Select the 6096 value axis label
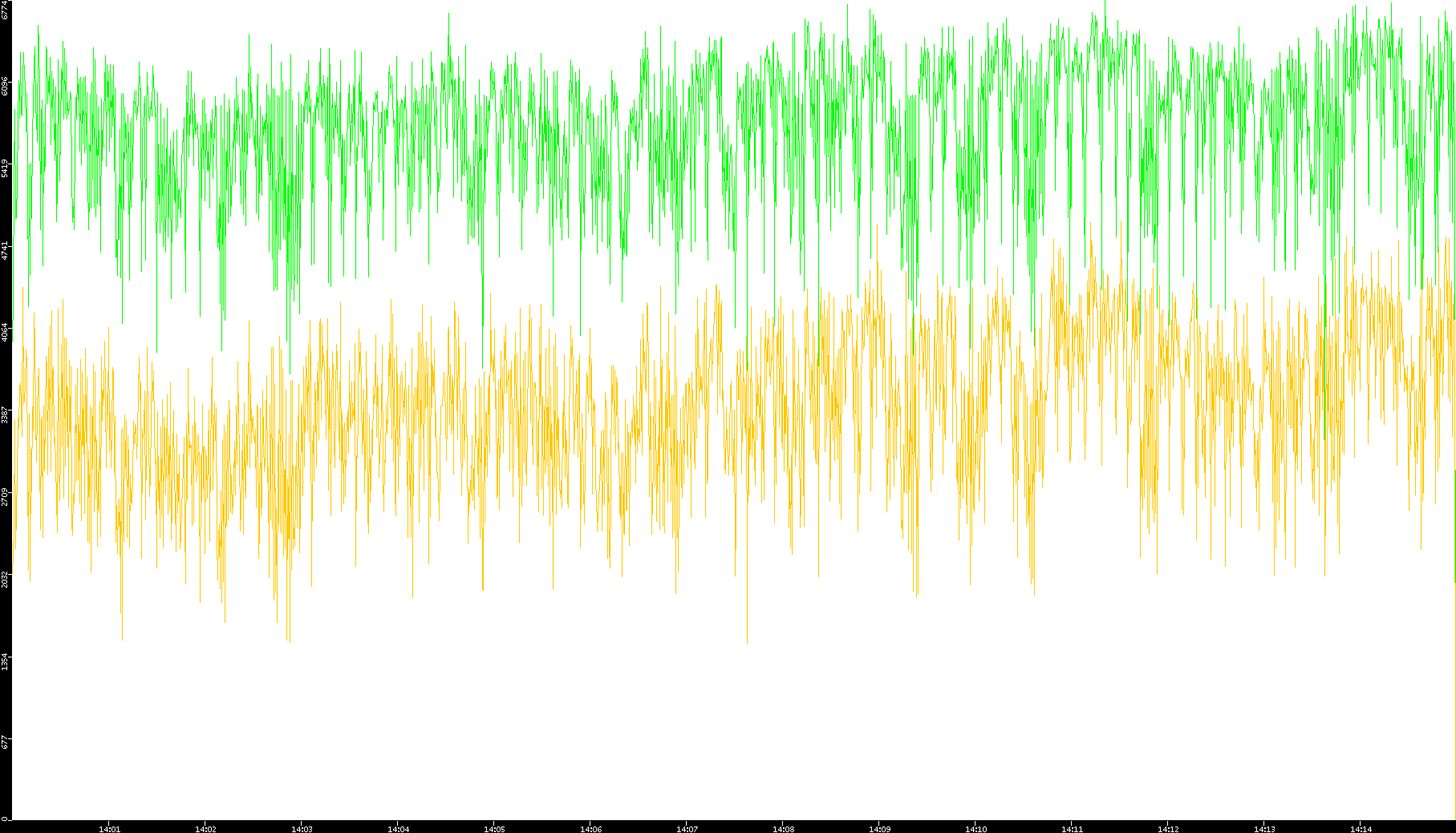Screen dimensions: 1456x833 (5, 86)
